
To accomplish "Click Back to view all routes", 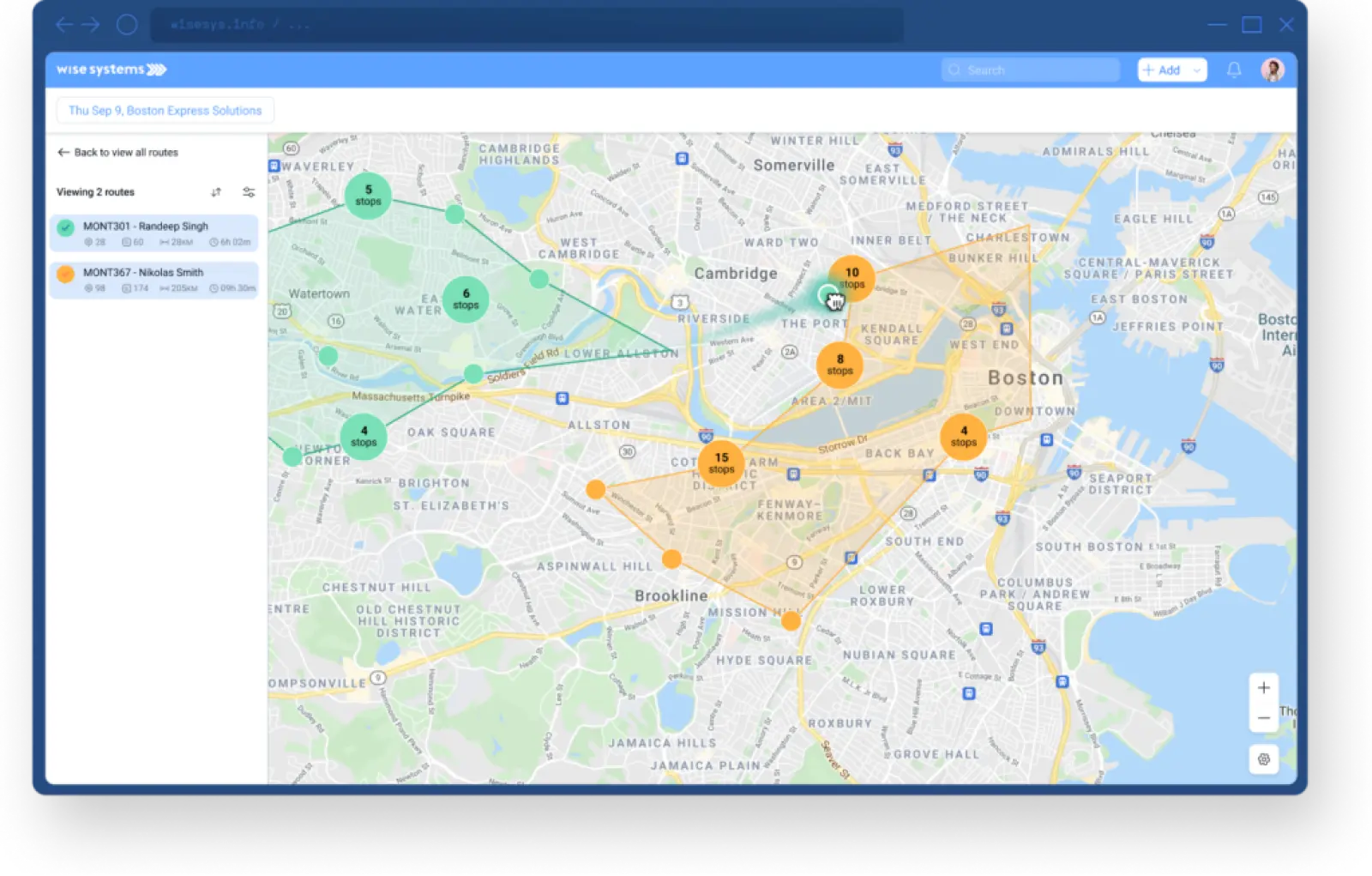I will tap(126, 152).
